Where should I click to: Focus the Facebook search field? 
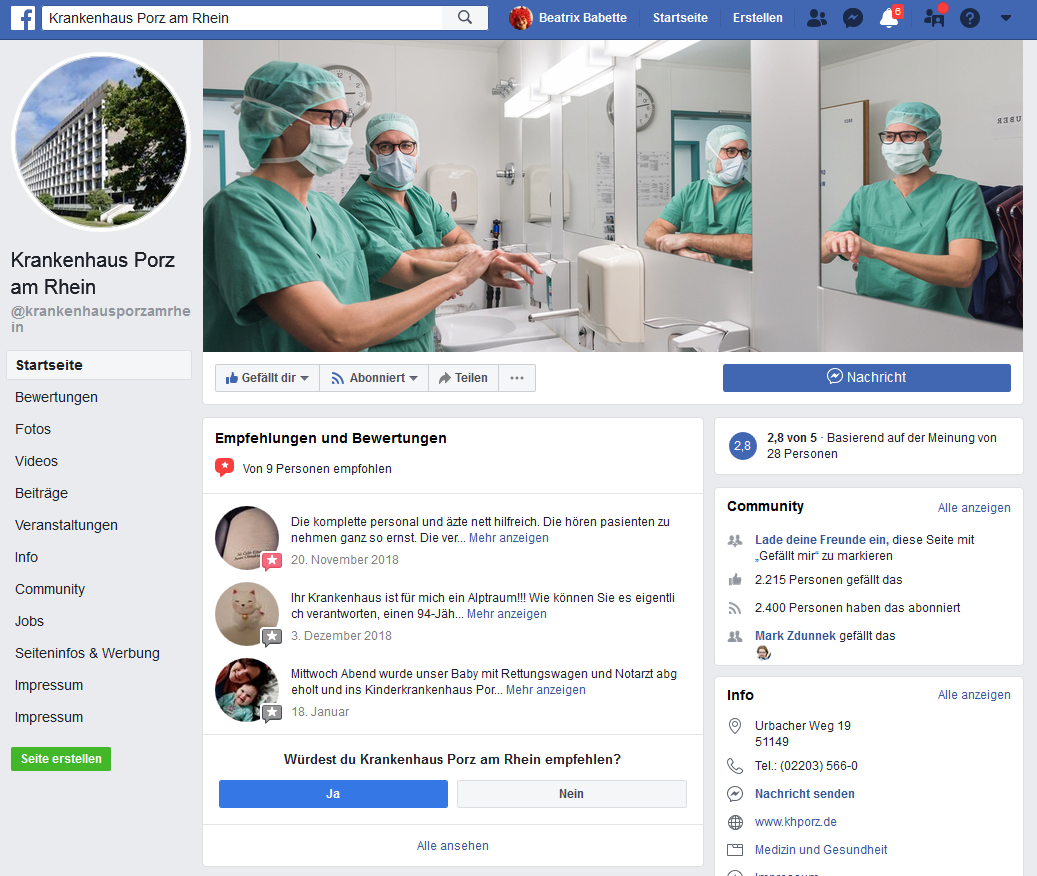tap(242, 18)
